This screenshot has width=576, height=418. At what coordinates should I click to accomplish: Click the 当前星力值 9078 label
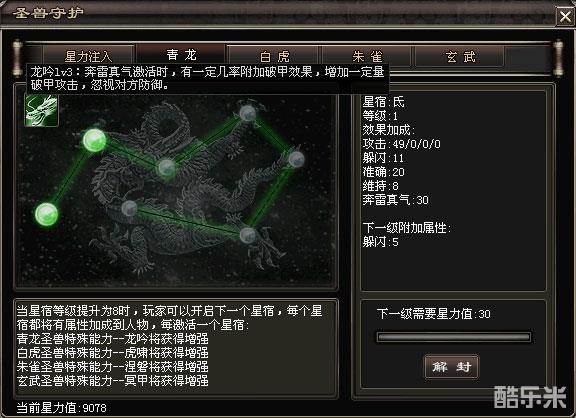pyautogui.click(x=61, y=408)
